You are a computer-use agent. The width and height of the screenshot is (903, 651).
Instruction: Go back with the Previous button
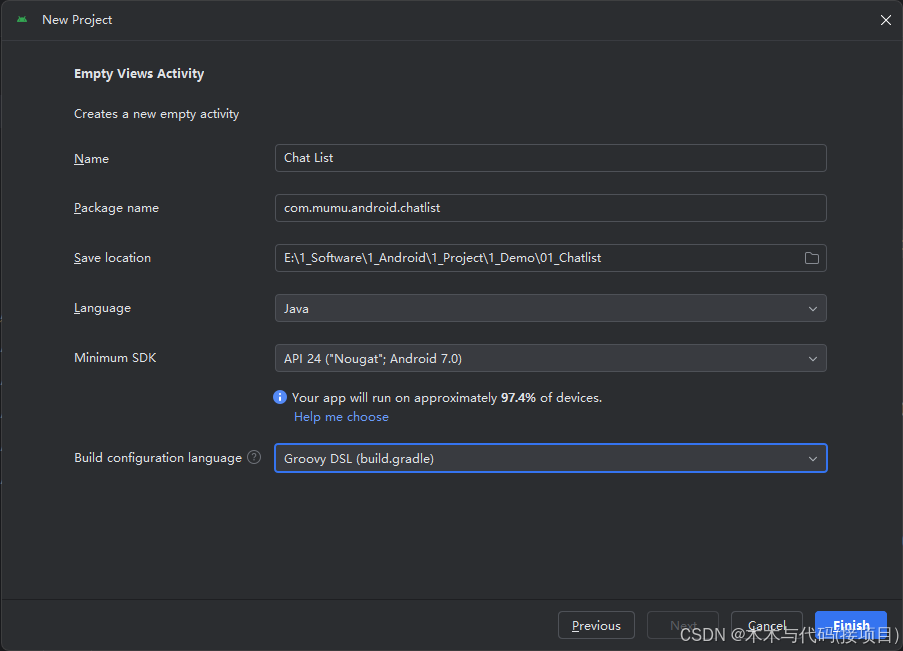(x=596, y=625)
